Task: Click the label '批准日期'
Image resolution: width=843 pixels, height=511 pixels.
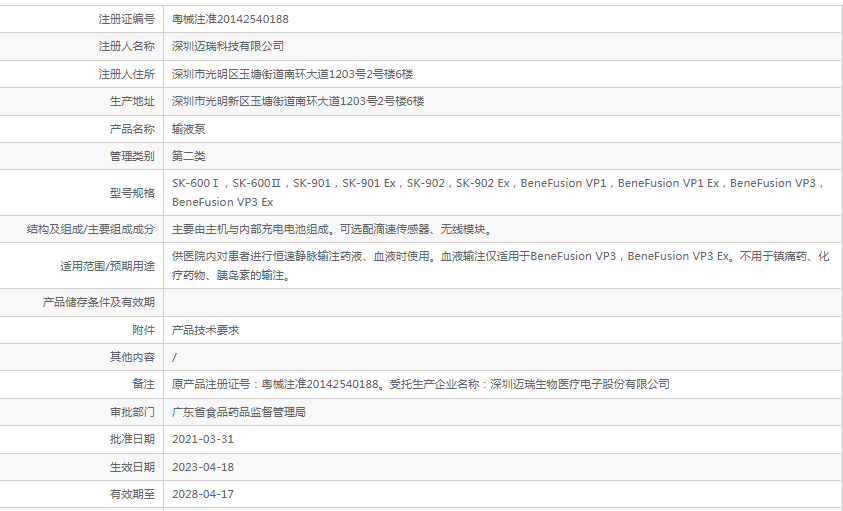Action: 132,439
